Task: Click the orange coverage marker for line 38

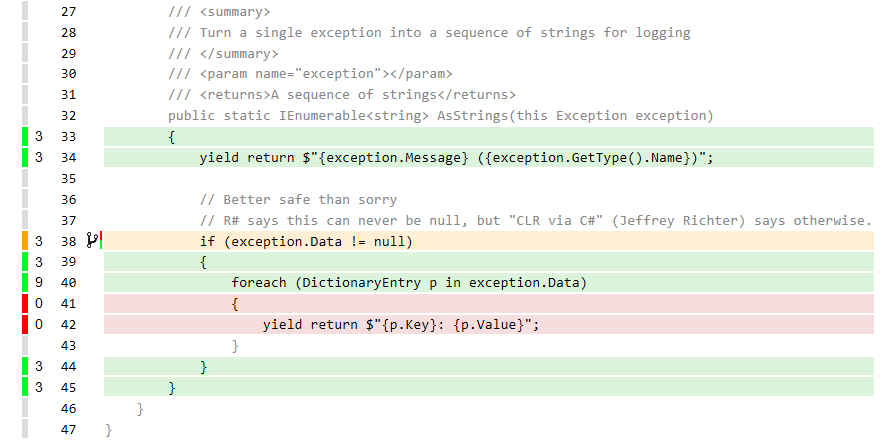Action: (x=25, y=241)
